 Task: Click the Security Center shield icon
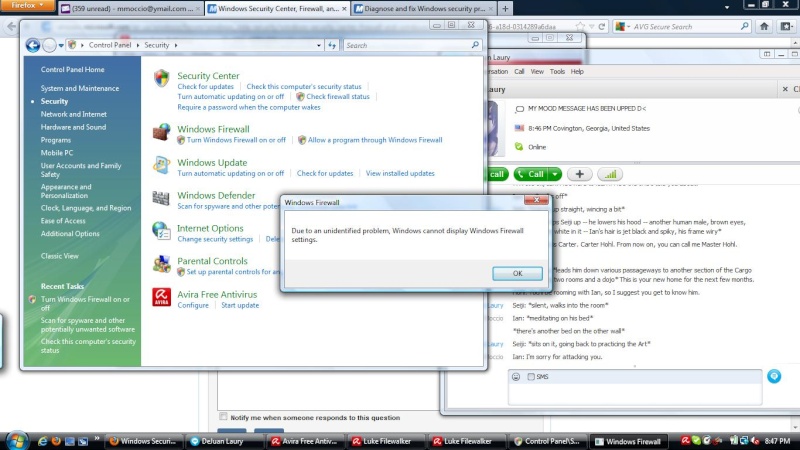tap(162, 79)
